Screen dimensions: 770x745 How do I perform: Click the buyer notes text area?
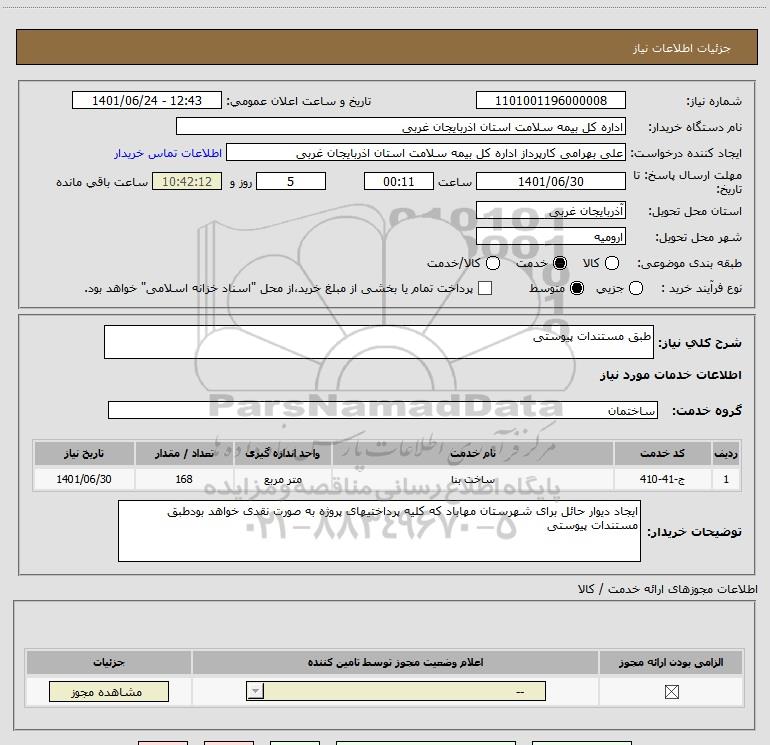pos(379,531)
